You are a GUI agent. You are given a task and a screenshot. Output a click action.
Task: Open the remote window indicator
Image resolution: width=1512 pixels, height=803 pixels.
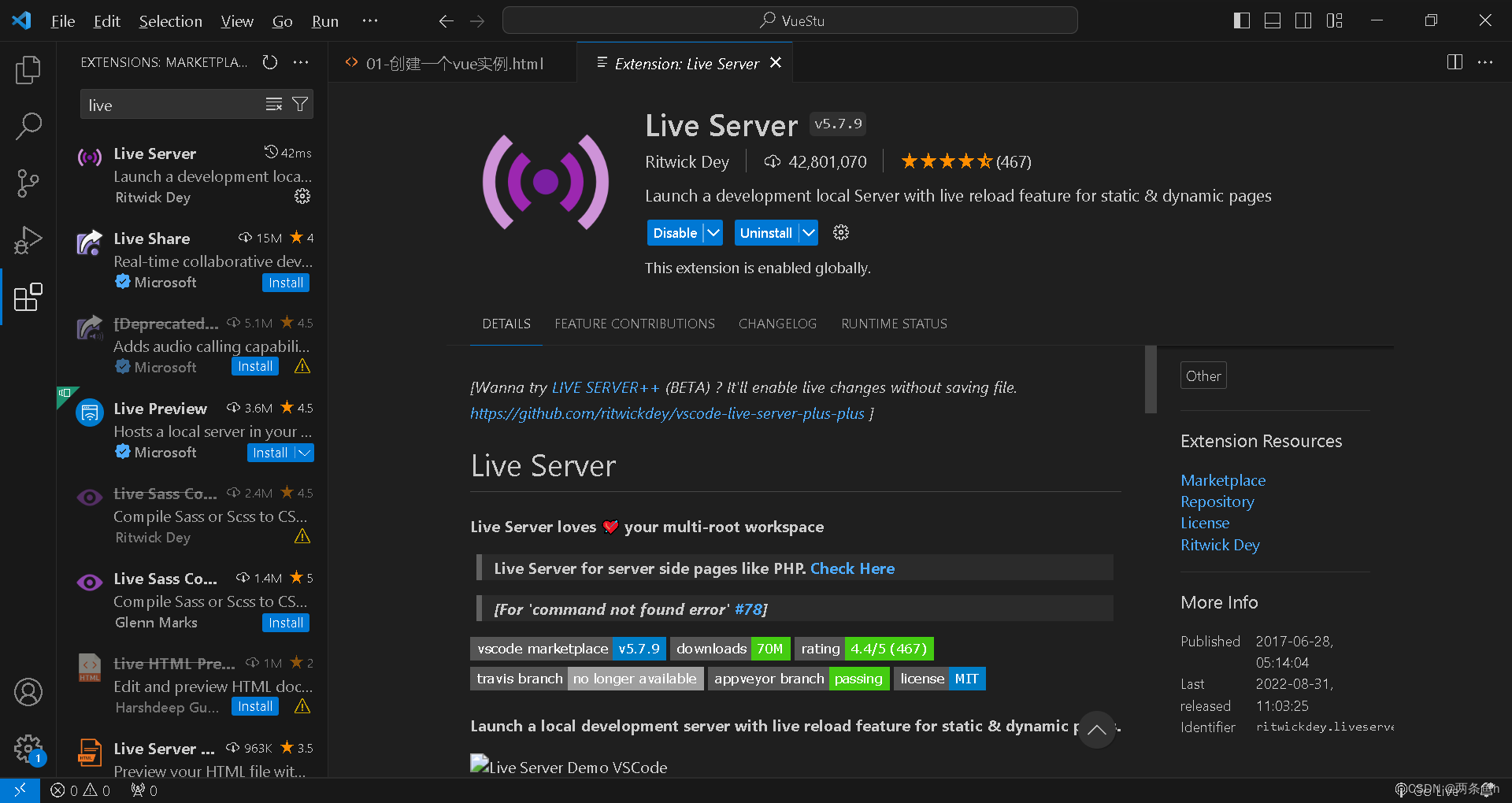point(20,790)
